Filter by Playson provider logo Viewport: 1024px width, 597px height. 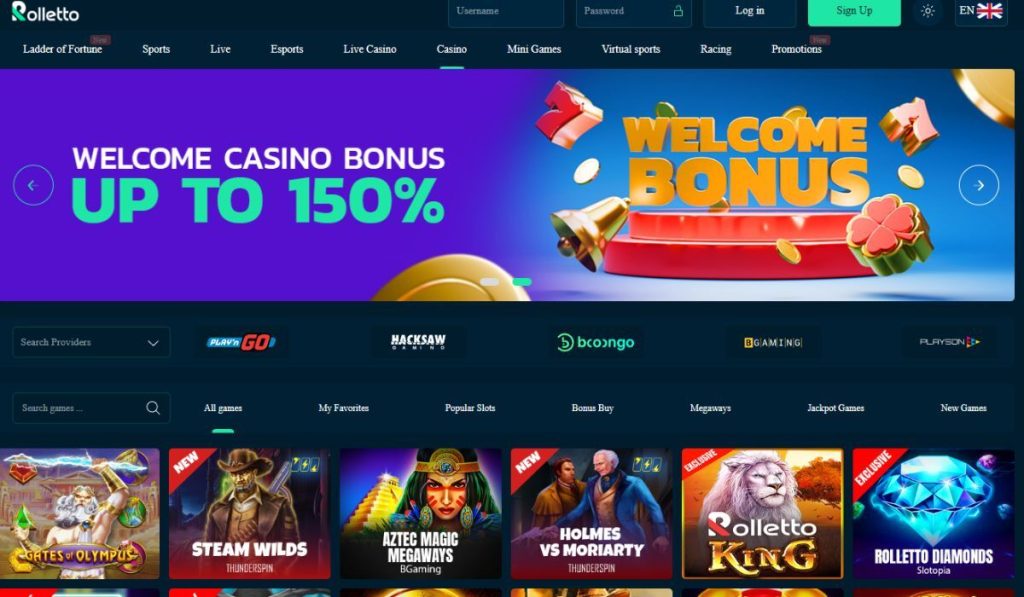(x=950, y=342)
